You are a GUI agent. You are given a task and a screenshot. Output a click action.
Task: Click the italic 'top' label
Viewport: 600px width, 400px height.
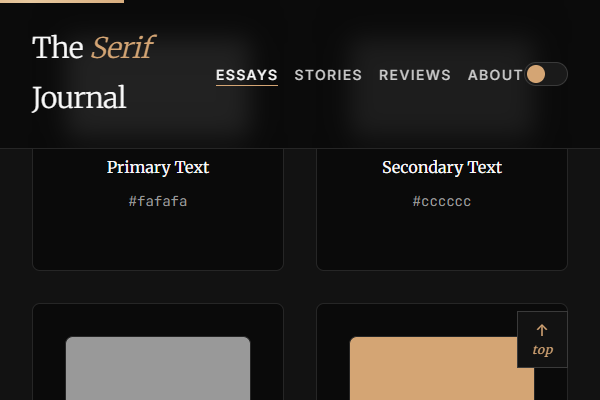[x=542, y=350]
